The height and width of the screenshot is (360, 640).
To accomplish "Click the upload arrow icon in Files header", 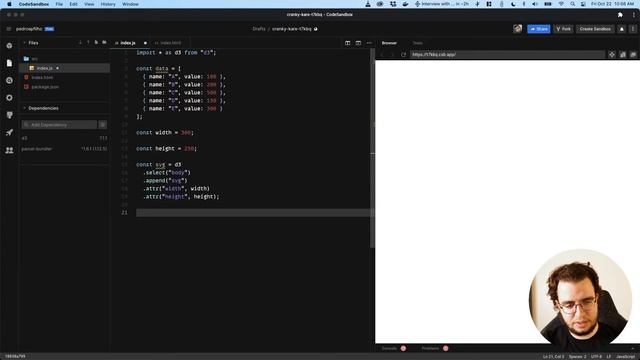I will [88, 42].
